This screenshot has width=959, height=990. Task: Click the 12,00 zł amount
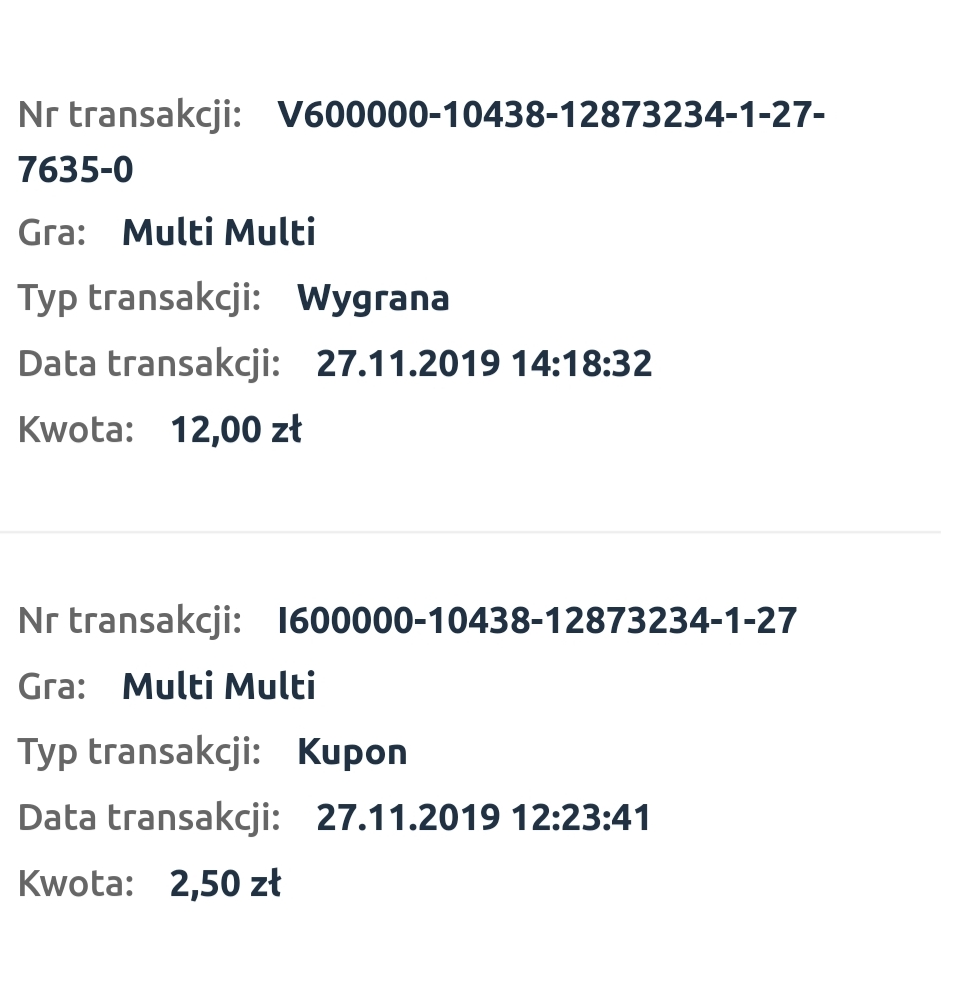236,430
